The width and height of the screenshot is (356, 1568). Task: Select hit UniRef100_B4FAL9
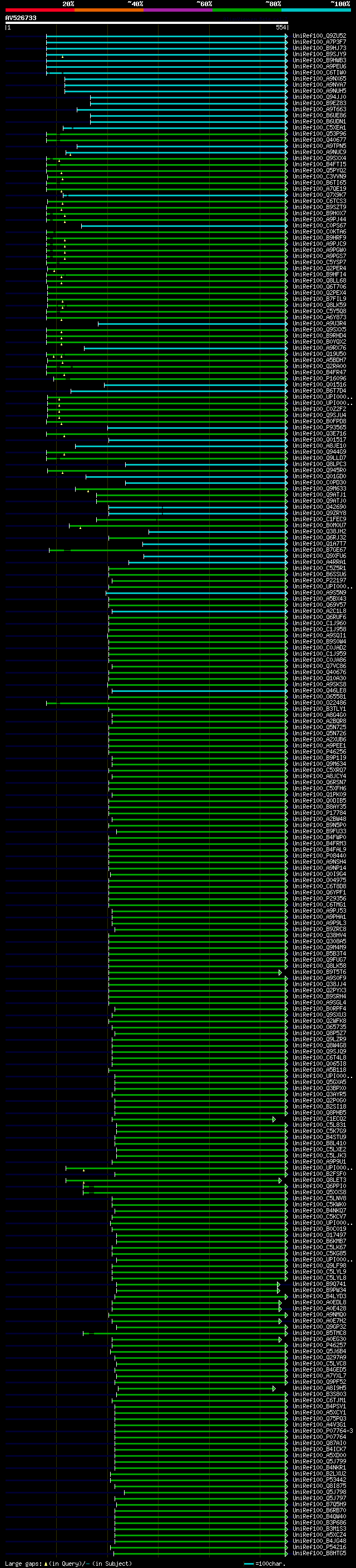click(x=319, y=850)
